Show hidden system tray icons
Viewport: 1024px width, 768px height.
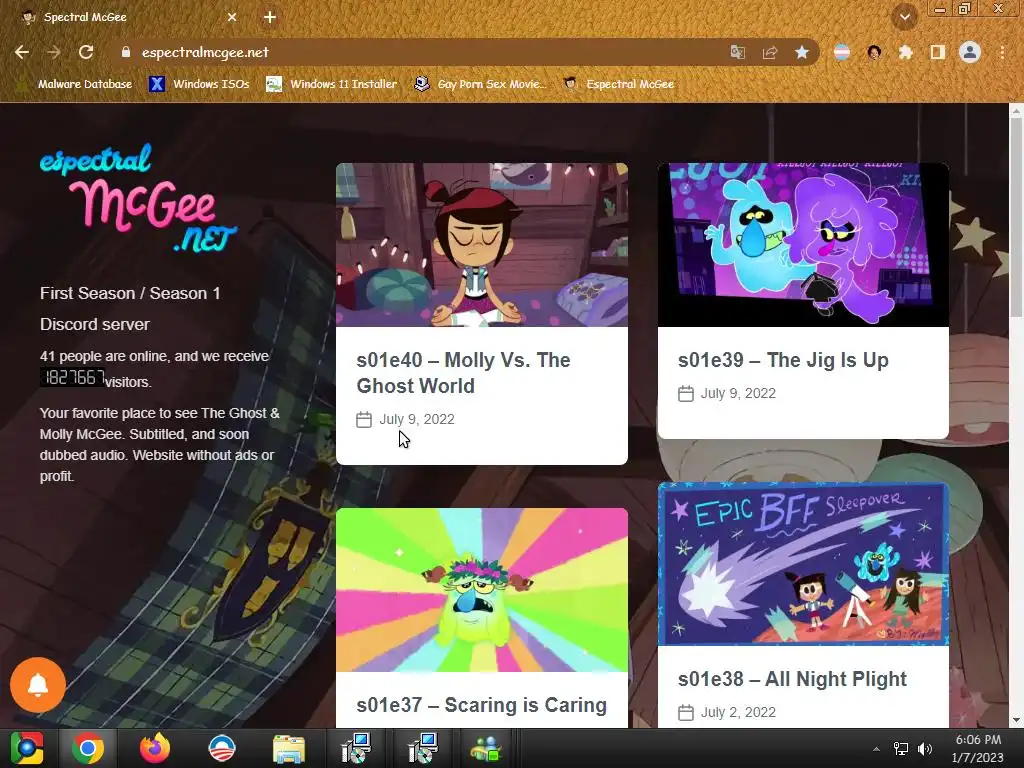[x=876, y=749]
